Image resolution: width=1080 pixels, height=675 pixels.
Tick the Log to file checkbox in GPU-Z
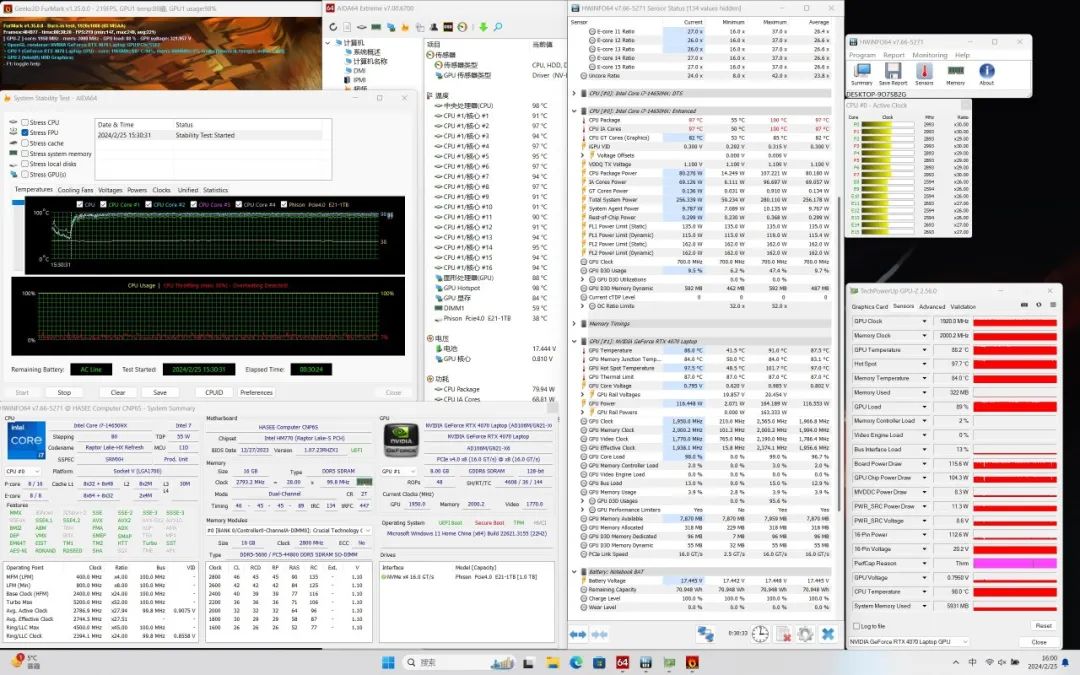coord(856,626)
